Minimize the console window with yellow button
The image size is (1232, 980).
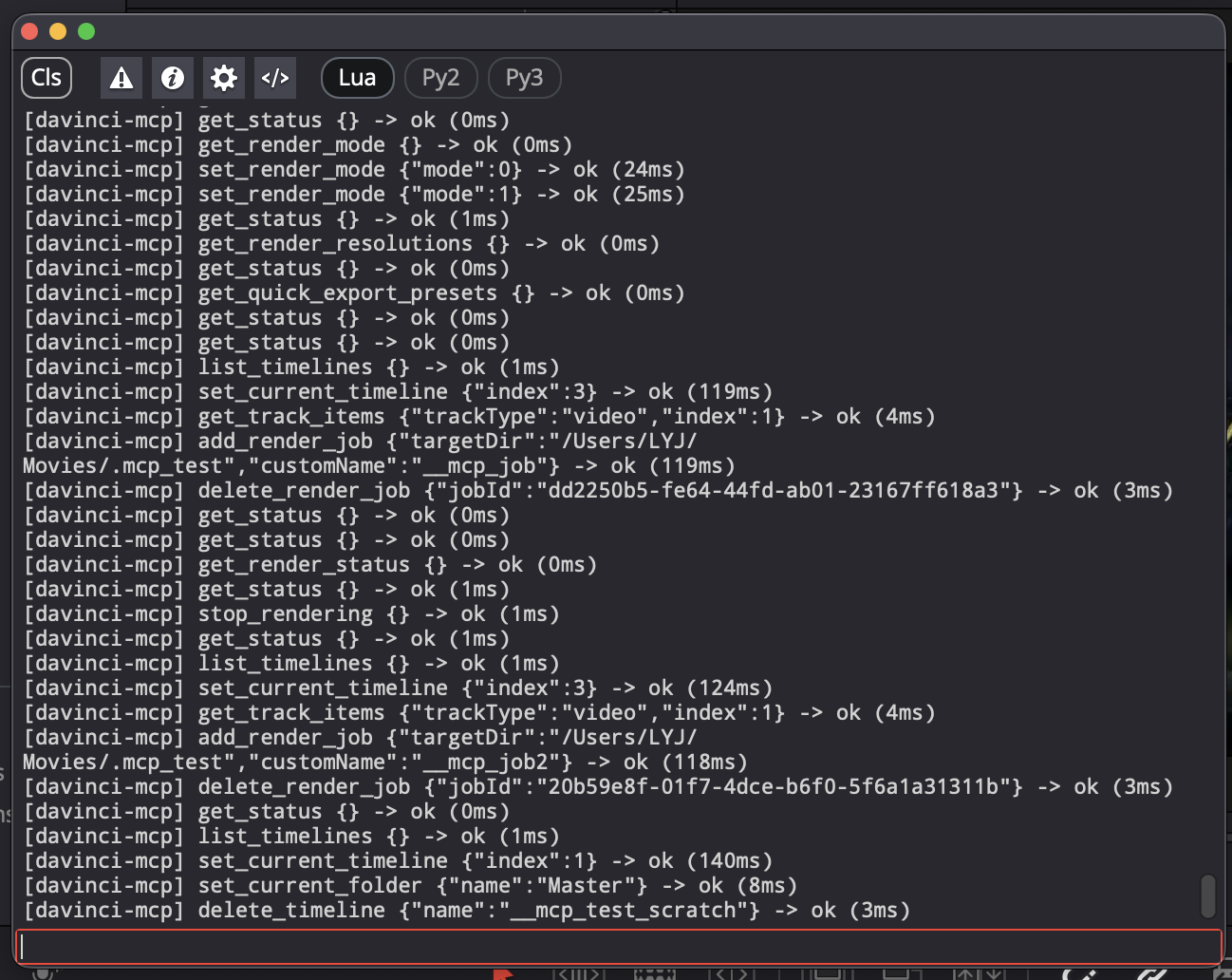(58, 31)
